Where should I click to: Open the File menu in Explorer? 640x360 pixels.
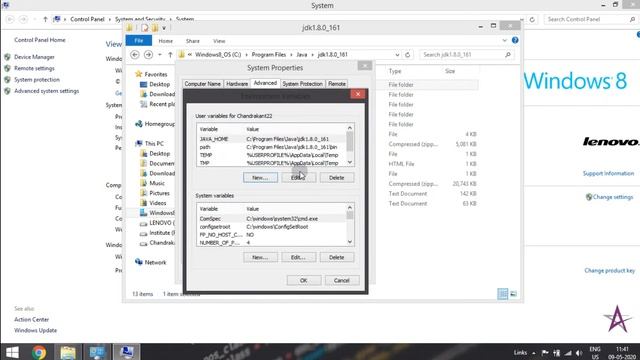[139, 41]
